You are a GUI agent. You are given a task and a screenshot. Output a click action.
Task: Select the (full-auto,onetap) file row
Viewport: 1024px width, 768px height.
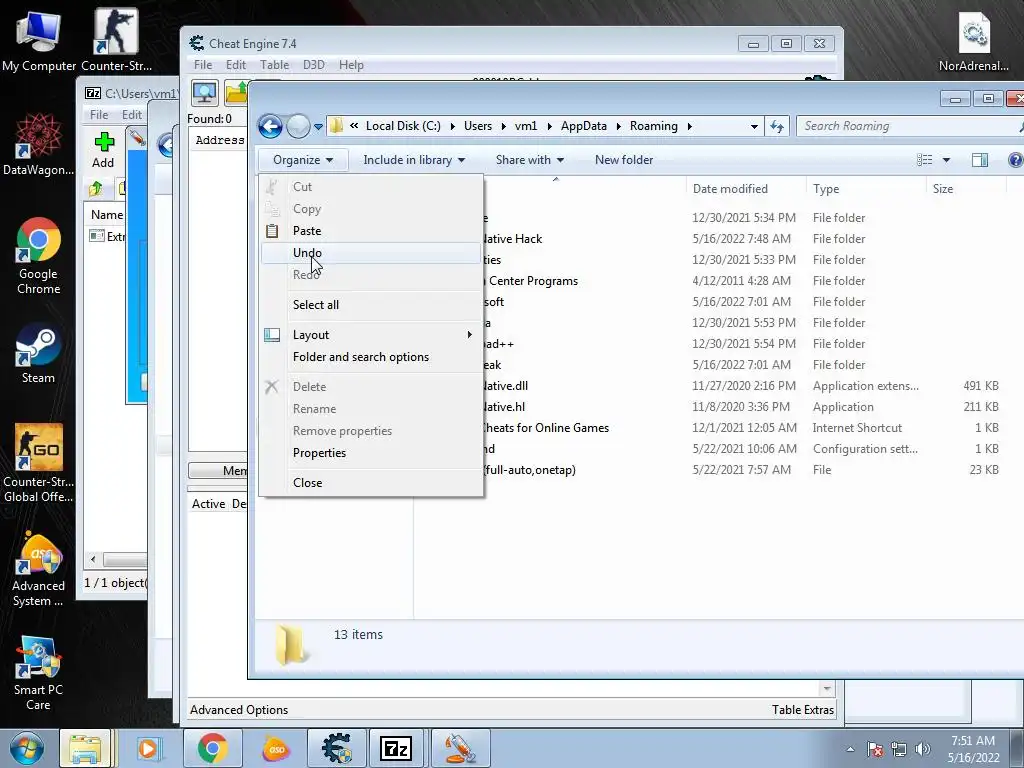tap(712, 470)
